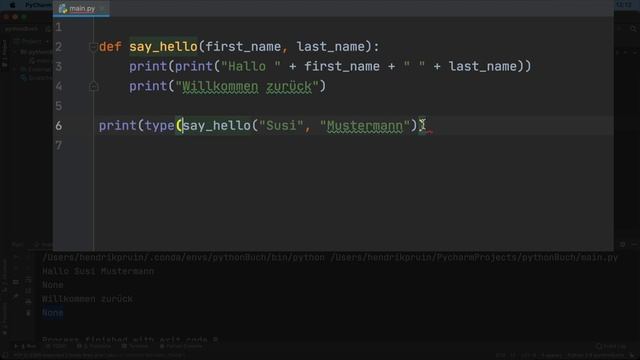
Task: Click line number 6 in the gutter
Action: coord(59,126)
